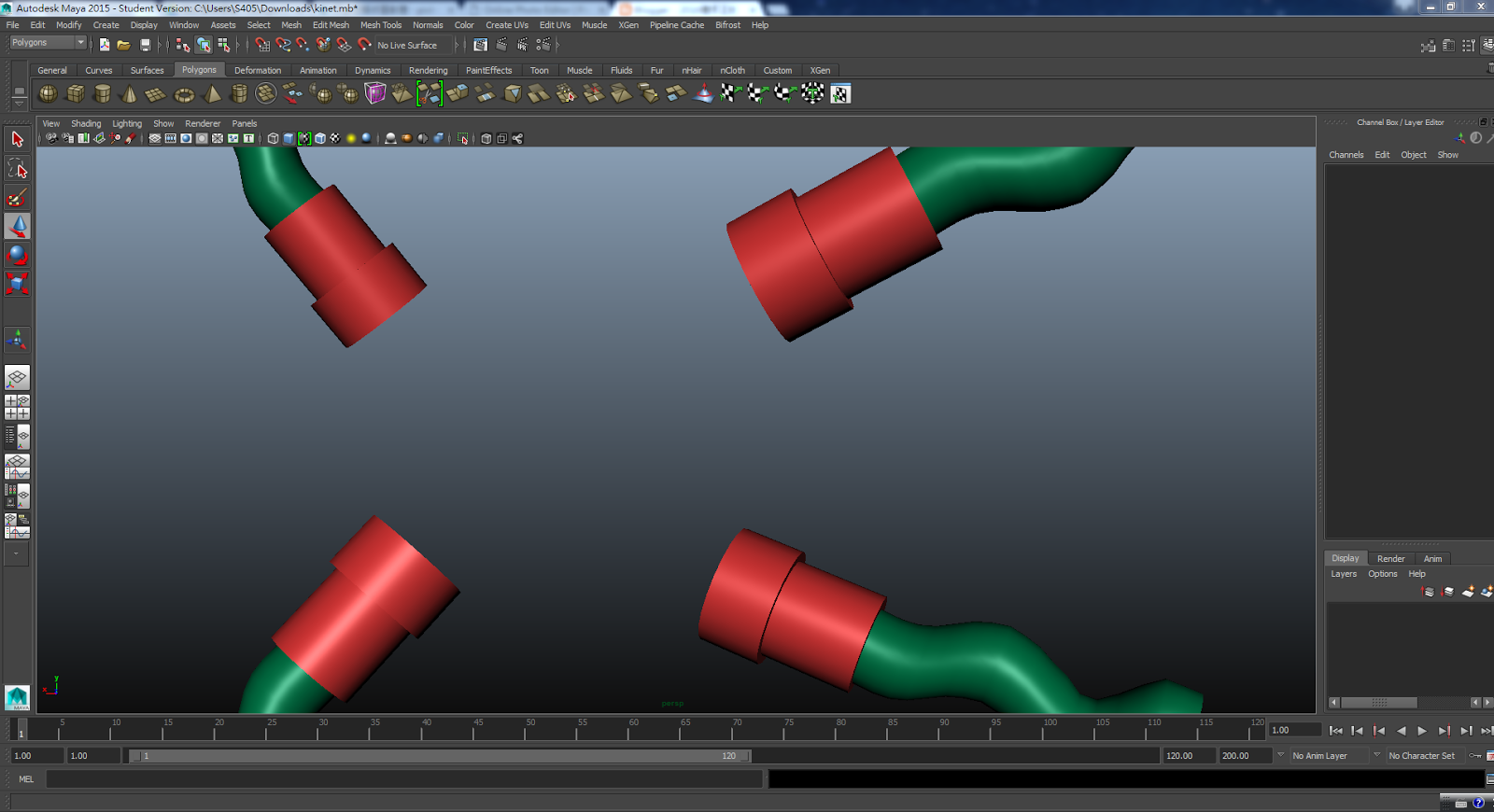Toggle textured display checker icon

coord(335,138)
